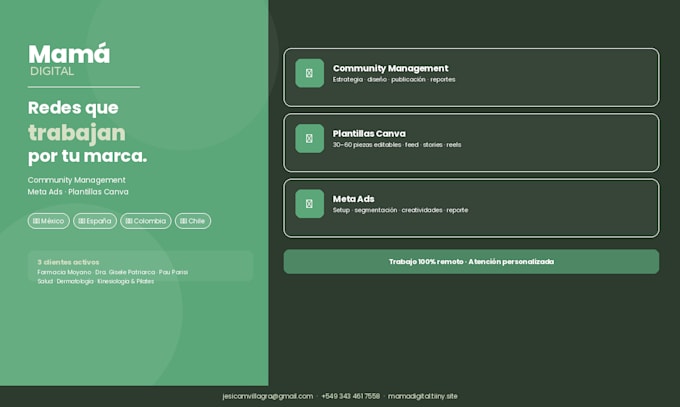This screenshot has width=680, height=407.
Task: Click the flag icon in the Colombia pill
Action: 129,221
